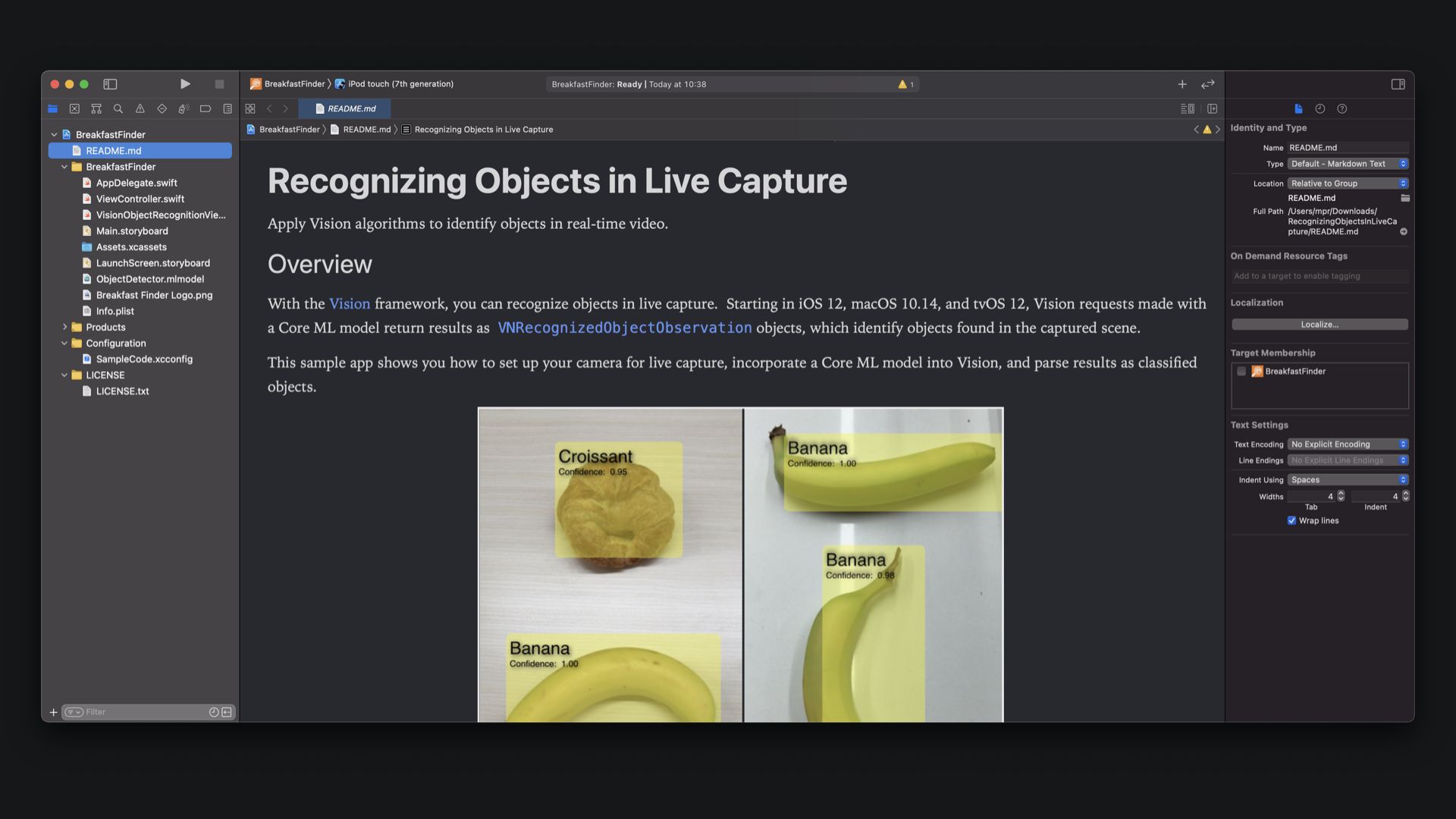Collapse the Configuration group
The width and height of the screenshot is (1456, 819).
64,344
